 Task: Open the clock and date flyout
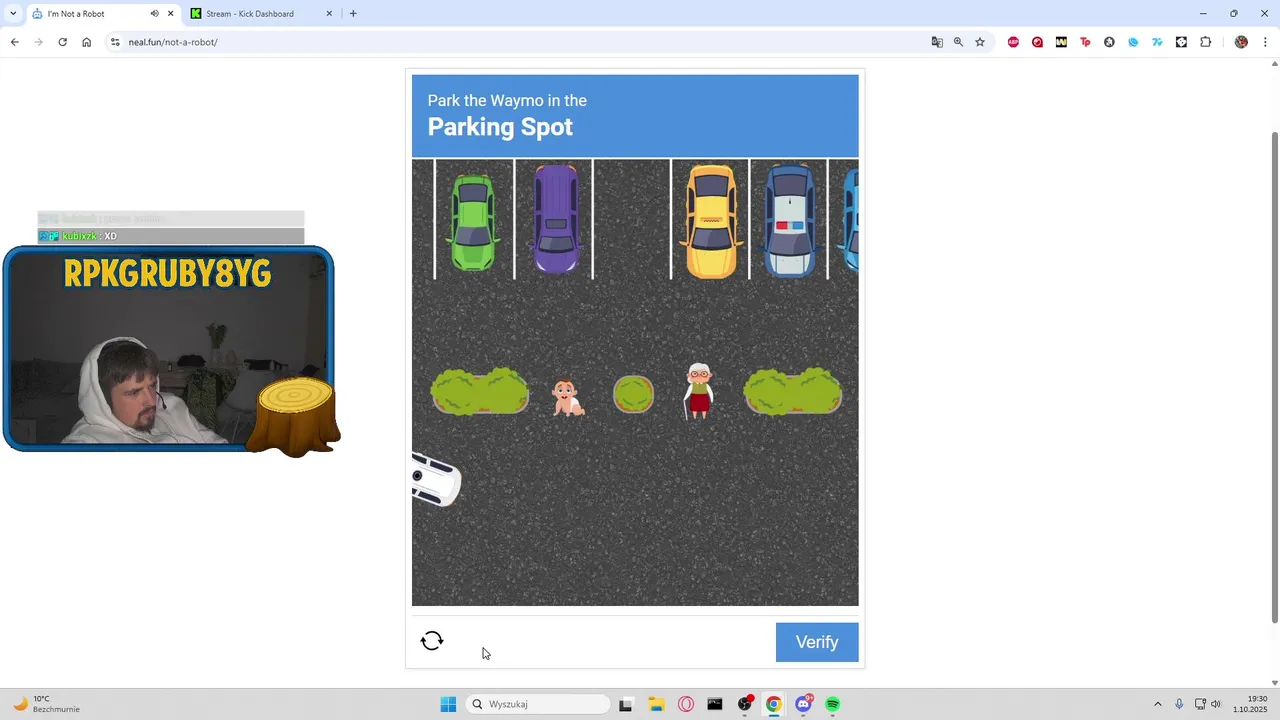1250,704
